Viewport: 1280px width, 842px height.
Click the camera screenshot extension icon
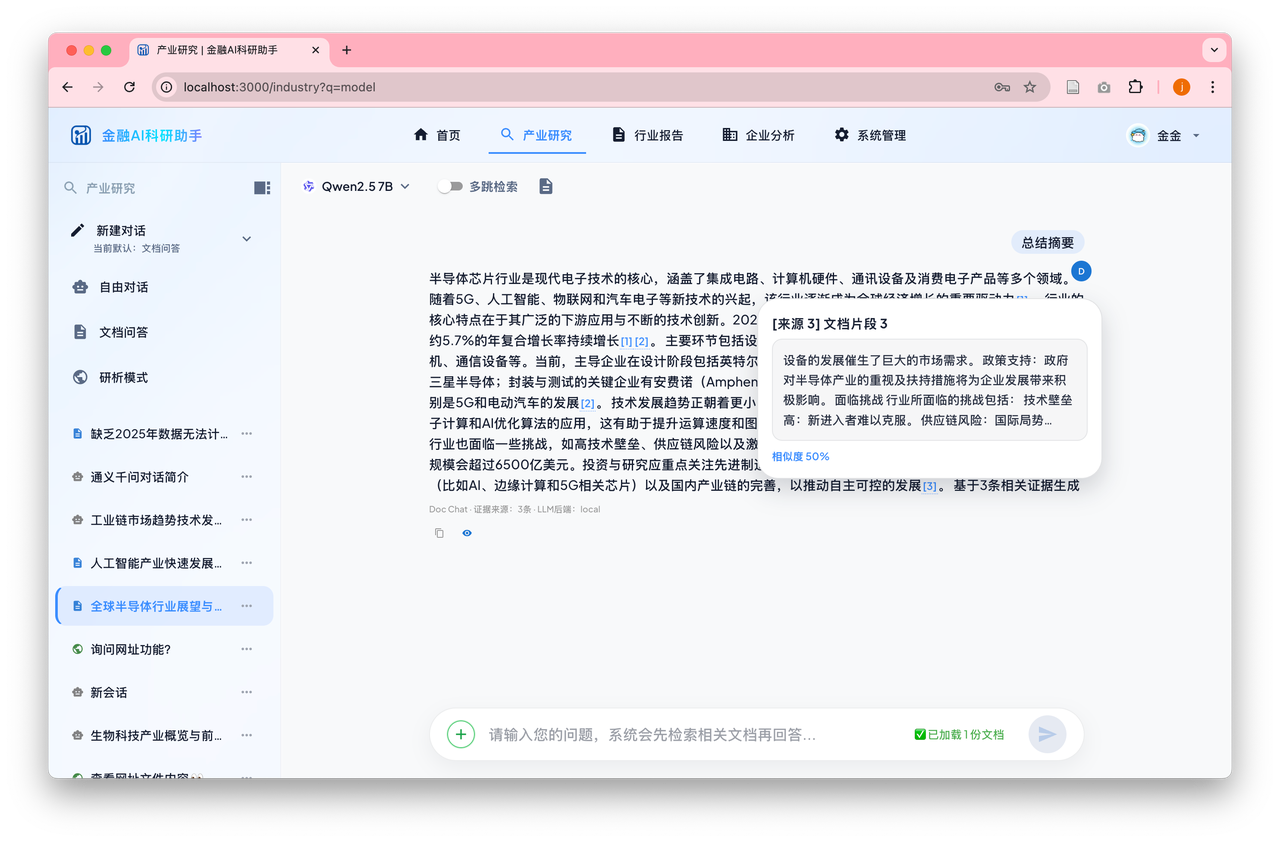pyautogui.click(x=1104, y=87)
